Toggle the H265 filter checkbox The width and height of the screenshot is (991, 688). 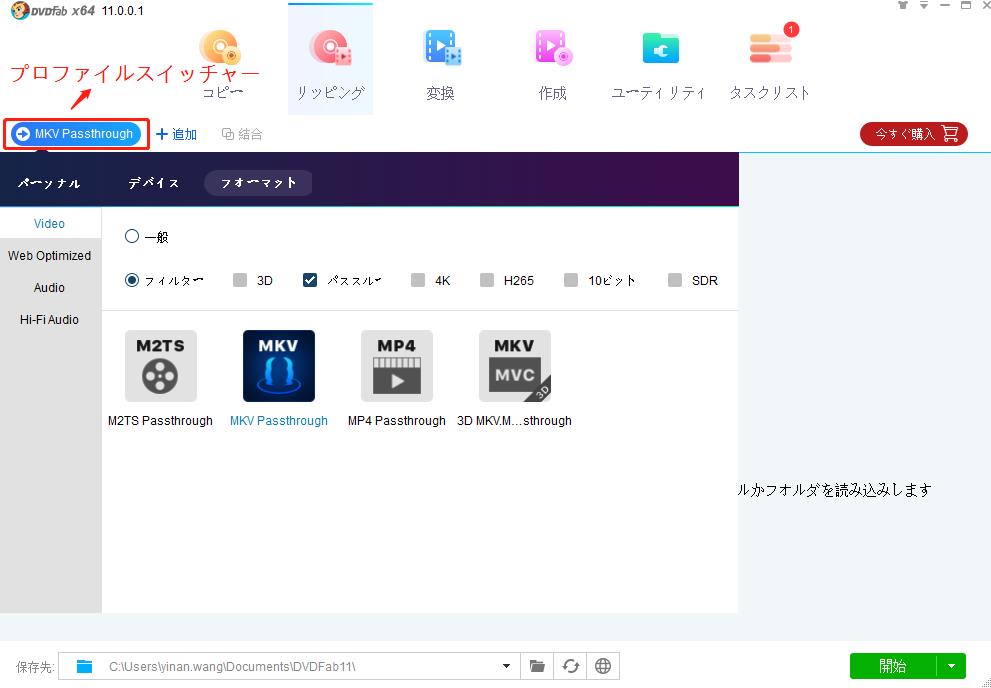point(487,280)
